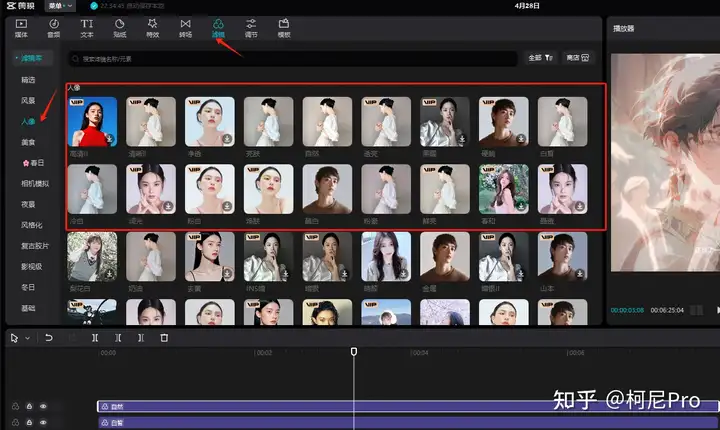
Task: Hide the 自然 filter track with the eye icon
Action: [43, 406]
